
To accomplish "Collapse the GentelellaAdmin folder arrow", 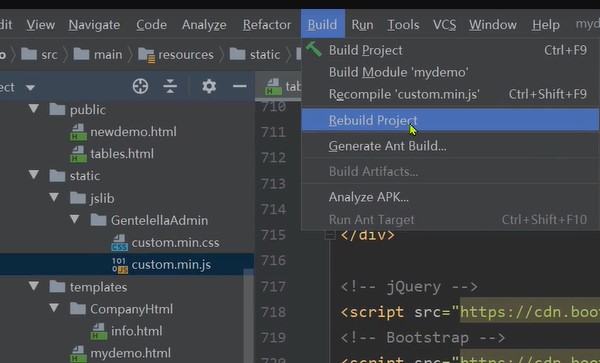I will tap(75, 219).
